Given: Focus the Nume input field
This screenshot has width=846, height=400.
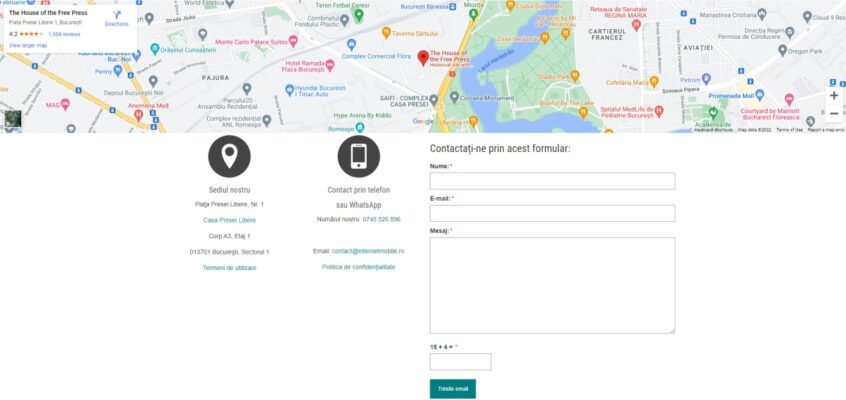Looking at the screenshot, I should (x=552, y=181).
